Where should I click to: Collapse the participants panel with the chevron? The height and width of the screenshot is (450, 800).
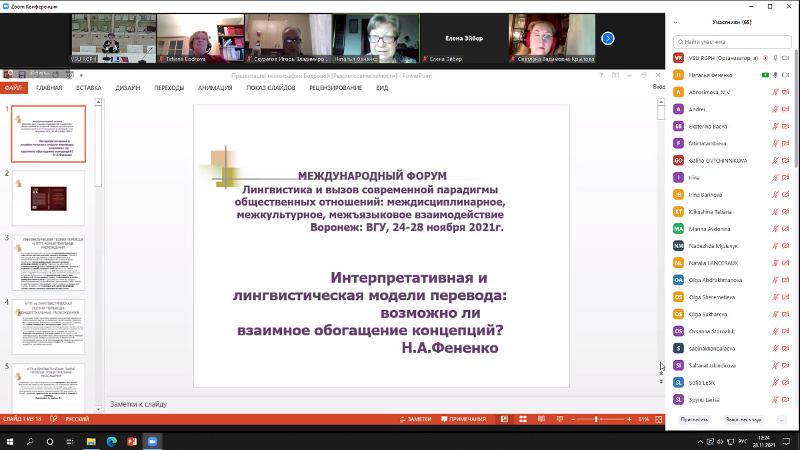point(675,20)
